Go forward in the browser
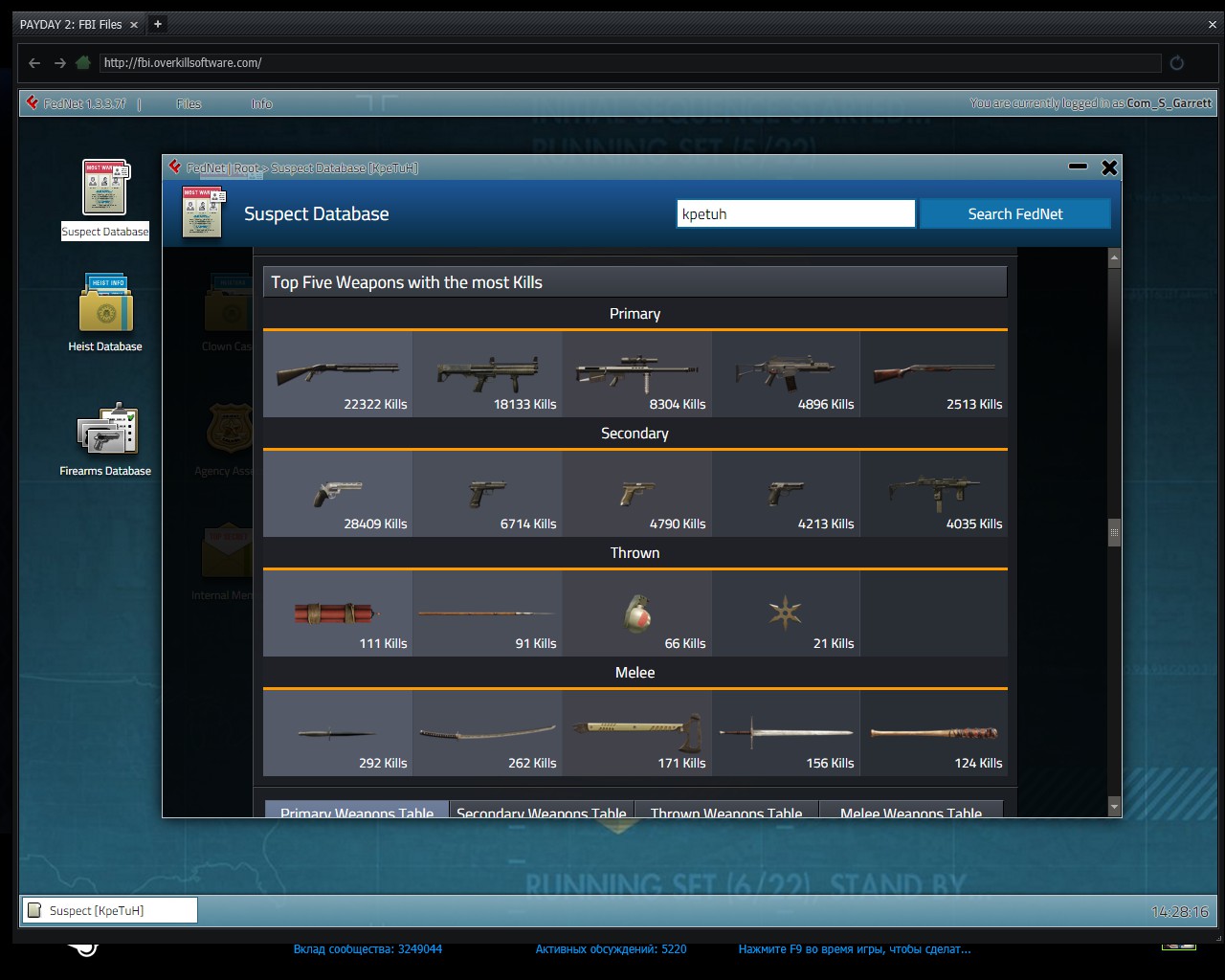Viewport: 1225px width, 980px height. click(x=59, y=63)
